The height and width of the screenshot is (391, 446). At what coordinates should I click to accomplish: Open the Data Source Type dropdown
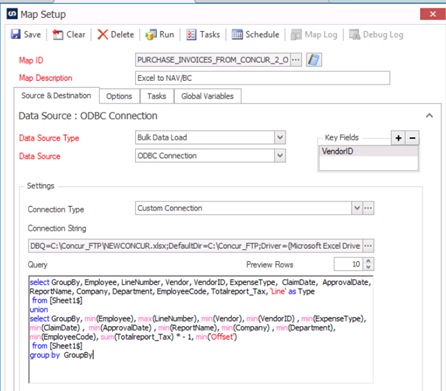click(x=280, y=137)
